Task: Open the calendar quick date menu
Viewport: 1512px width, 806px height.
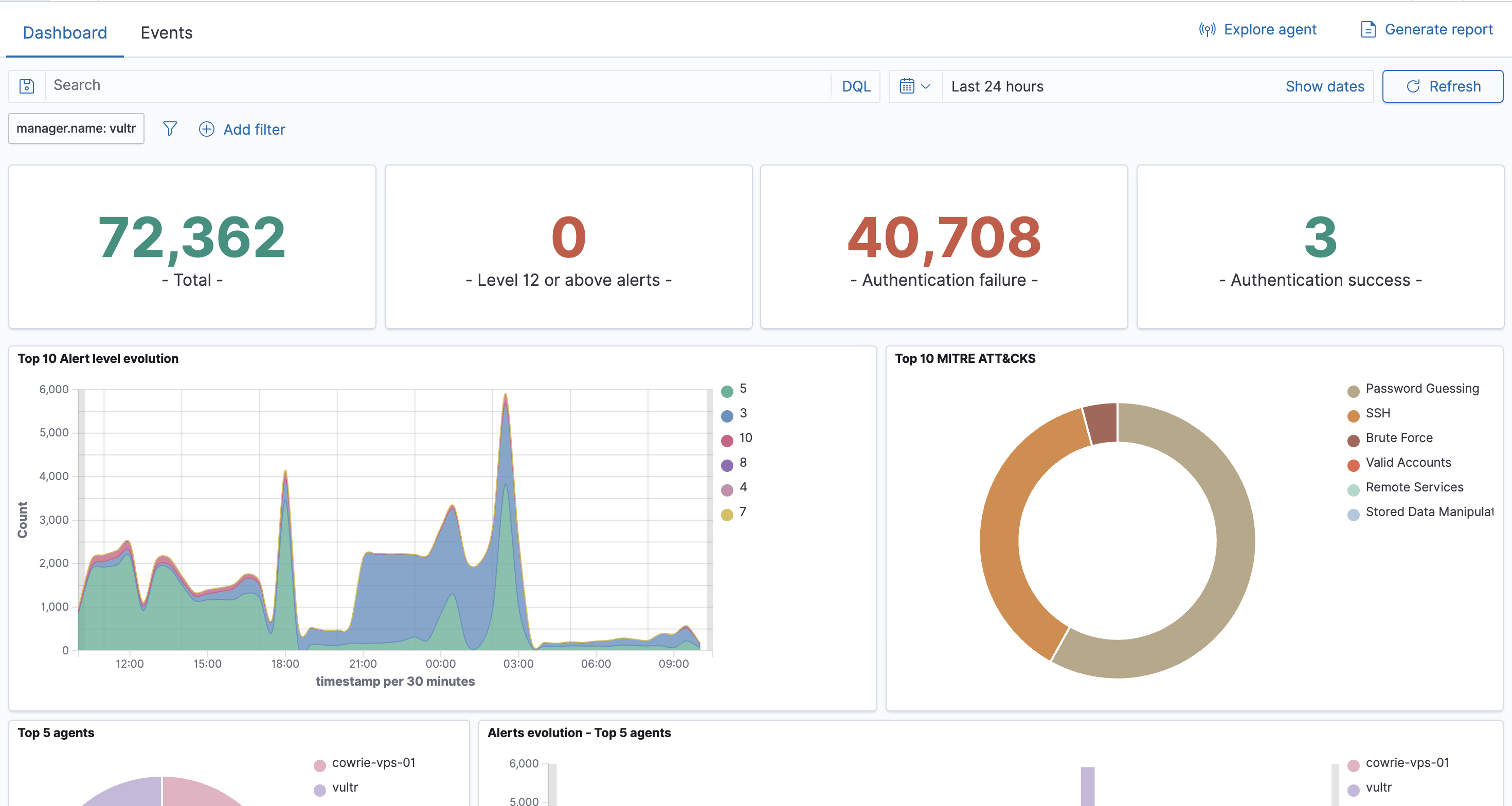Action: point(915,86)
